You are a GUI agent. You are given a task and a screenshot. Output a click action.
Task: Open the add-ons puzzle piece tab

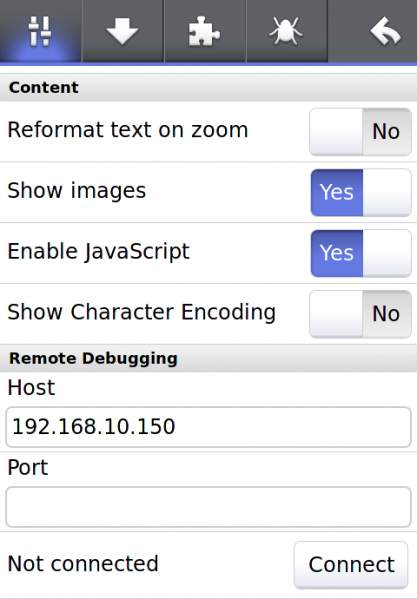205,31
